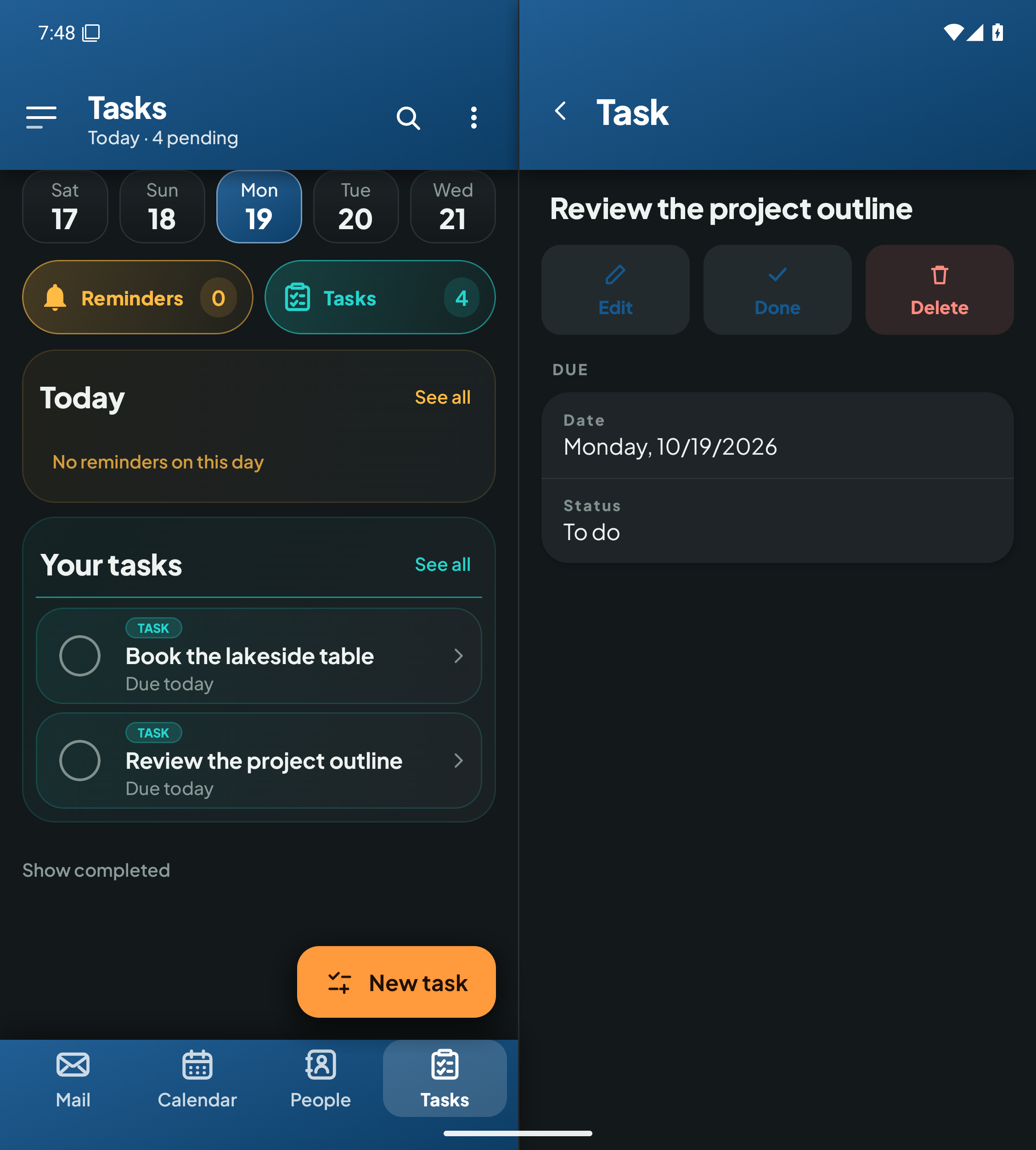The width and height of the screenshot is (1036, 1150).
Task: Tap the pencil Edit icon
Action: 615,275
